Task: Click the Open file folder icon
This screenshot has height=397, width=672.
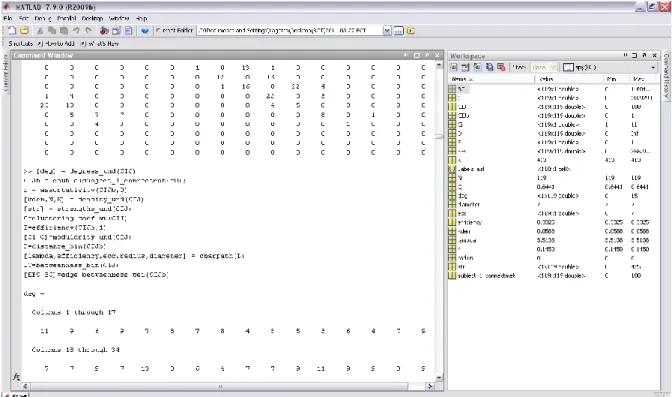Action: pyautogui.click(x=24, y=30)
